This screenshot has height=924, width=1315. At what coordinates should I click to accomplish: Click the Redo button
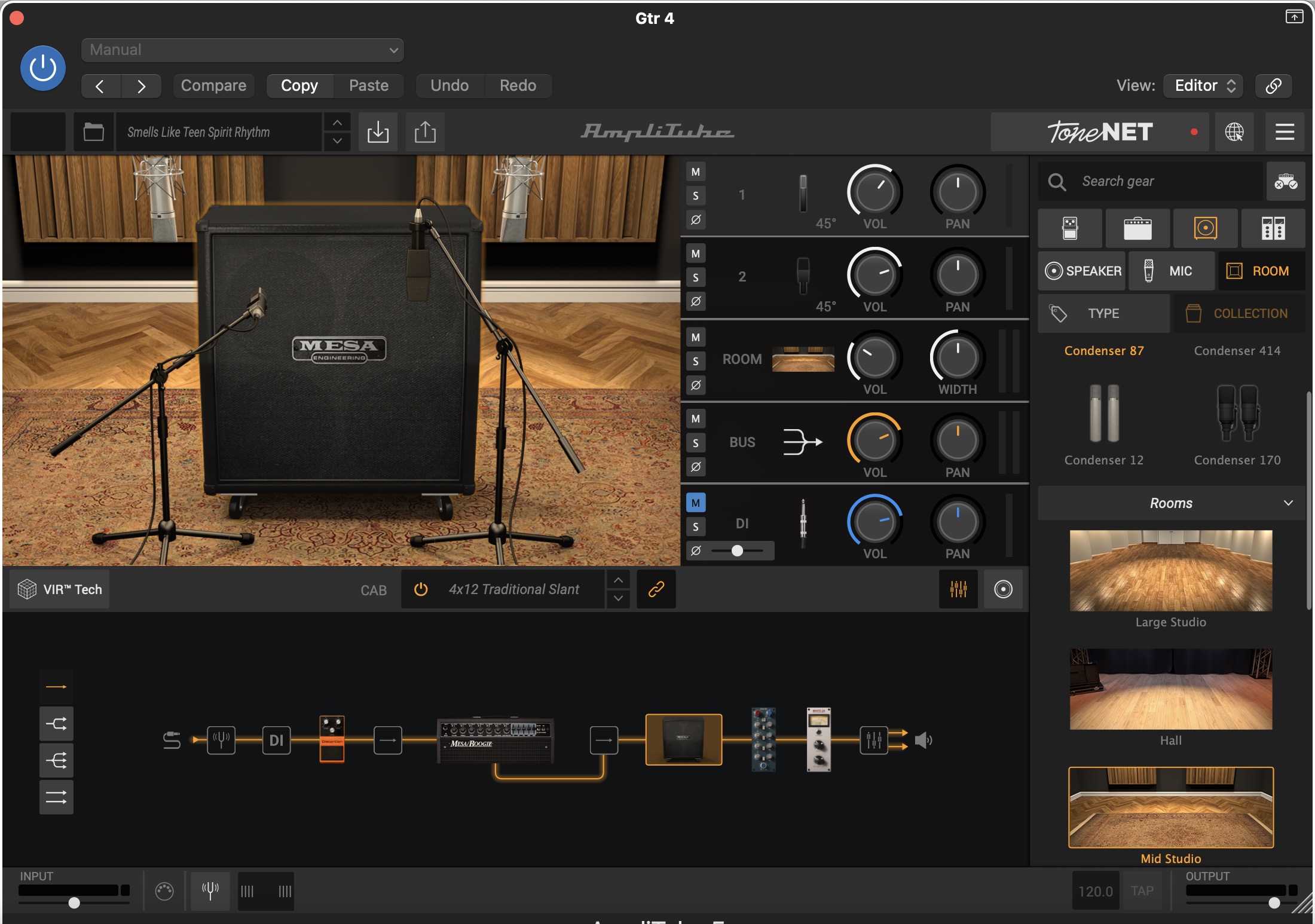[518, 86]
